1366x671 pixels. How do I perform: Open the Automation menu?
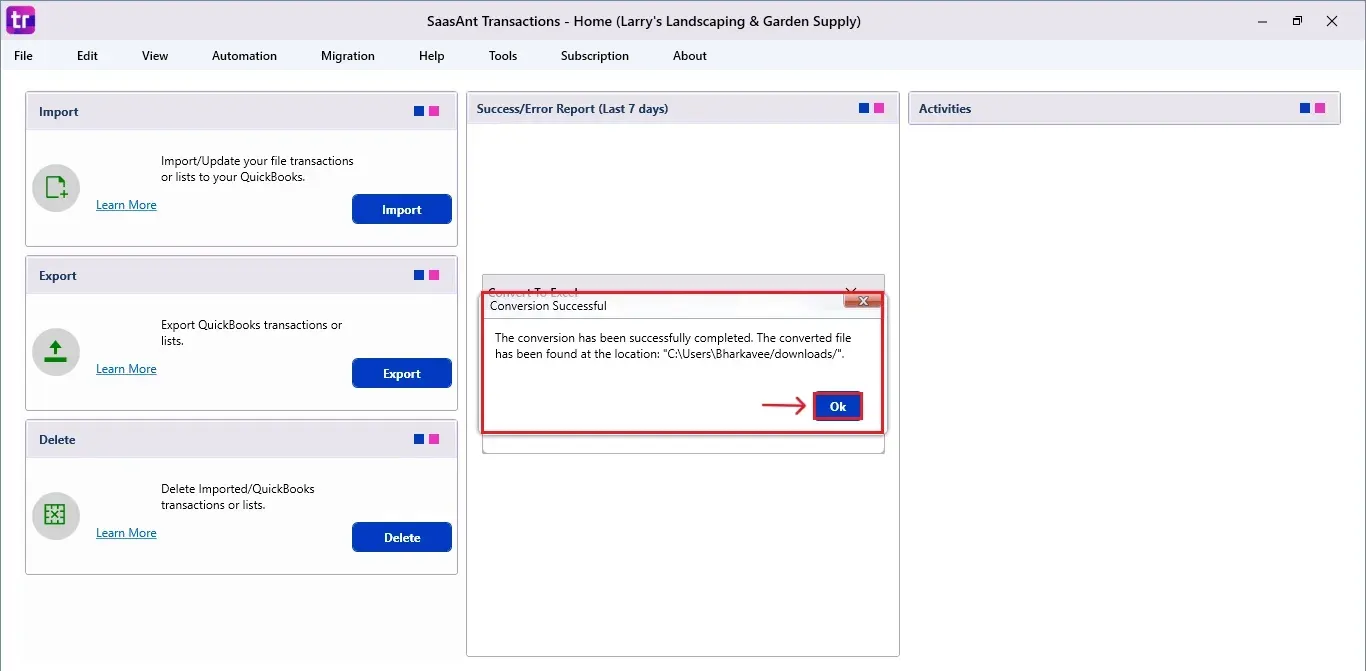(x=244, y=56)
